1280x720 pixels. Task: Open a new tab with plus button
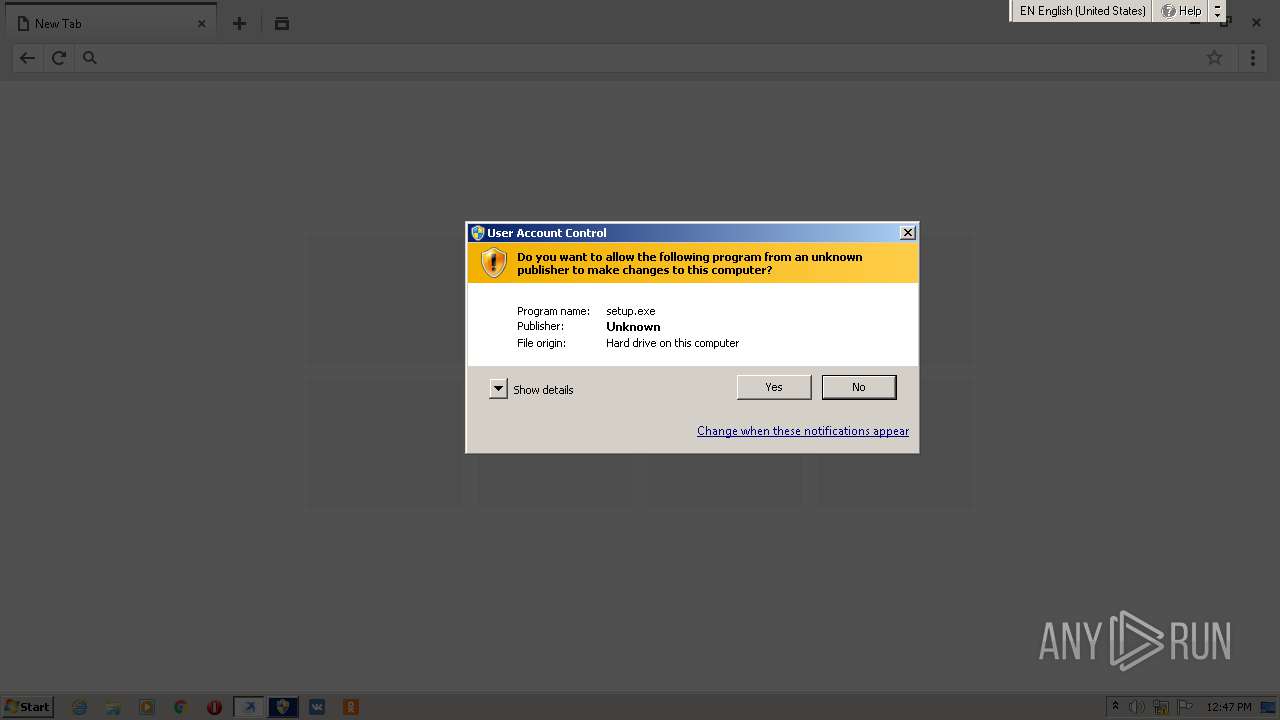click(239, 23)
